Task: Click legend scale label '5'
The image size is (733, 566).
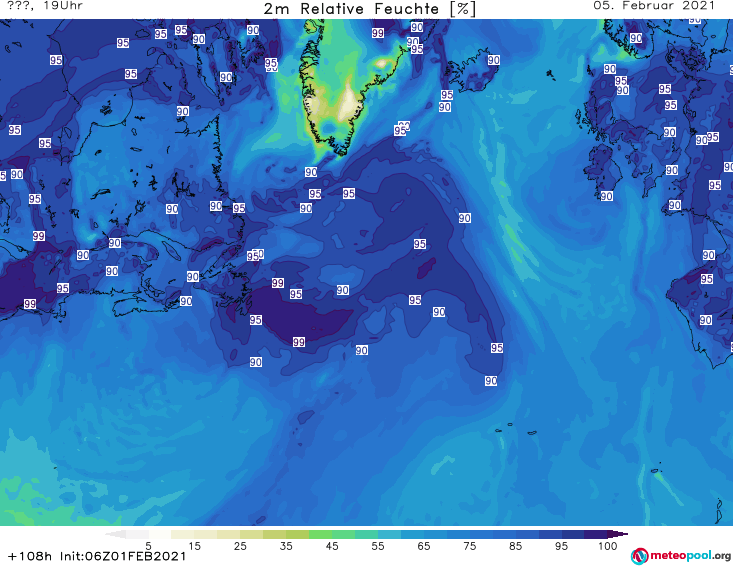Action: point(148,546)
